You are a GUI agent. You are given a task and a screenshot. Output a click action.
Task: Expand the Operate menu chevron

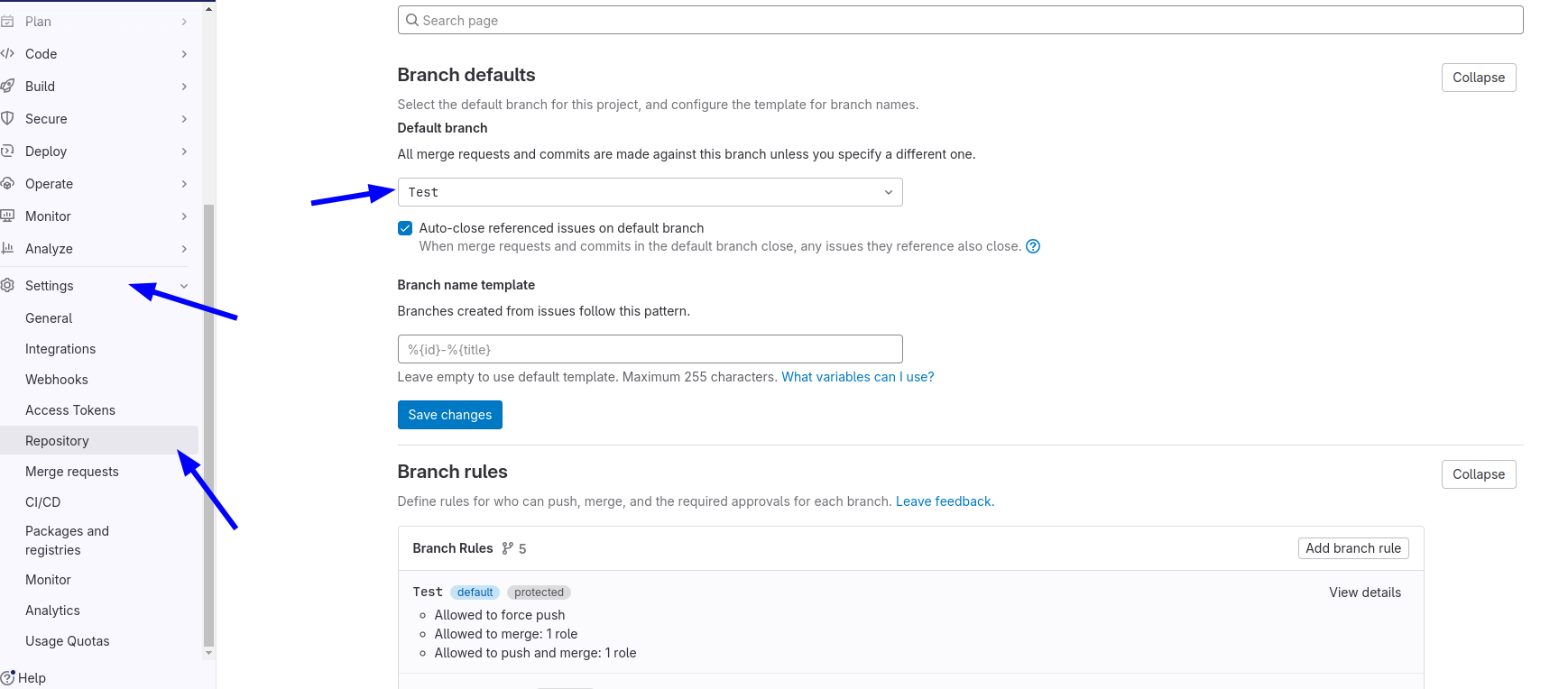tap(184, 184)
